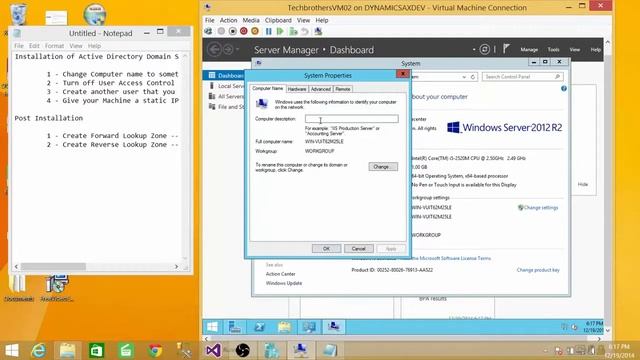Viewport: 640px width, 360px height.
Task: Click the refresh icon beside System address bar
Action: click(x=473, y=77)
